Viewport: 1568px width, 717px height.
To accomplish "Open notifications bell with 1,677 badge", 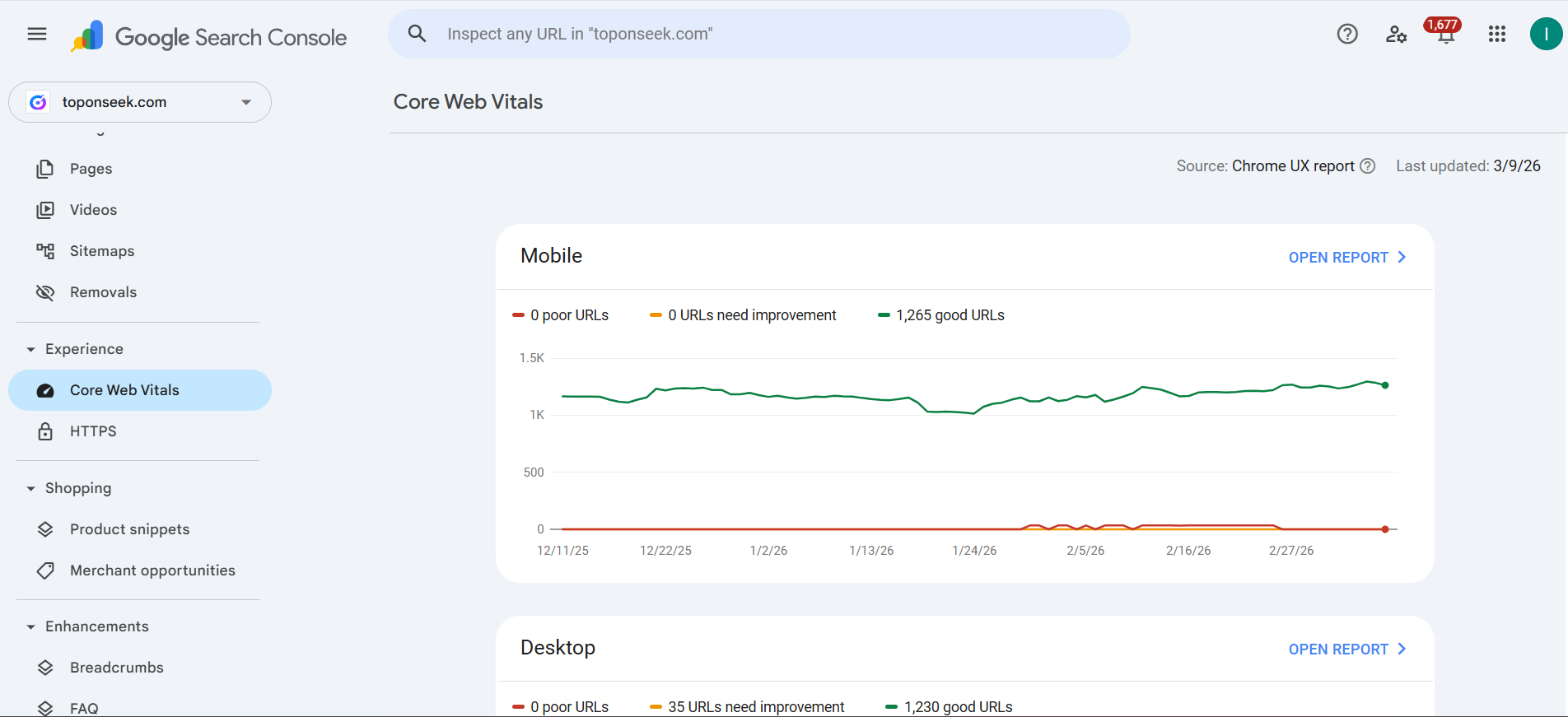I will pos(1445,32).
